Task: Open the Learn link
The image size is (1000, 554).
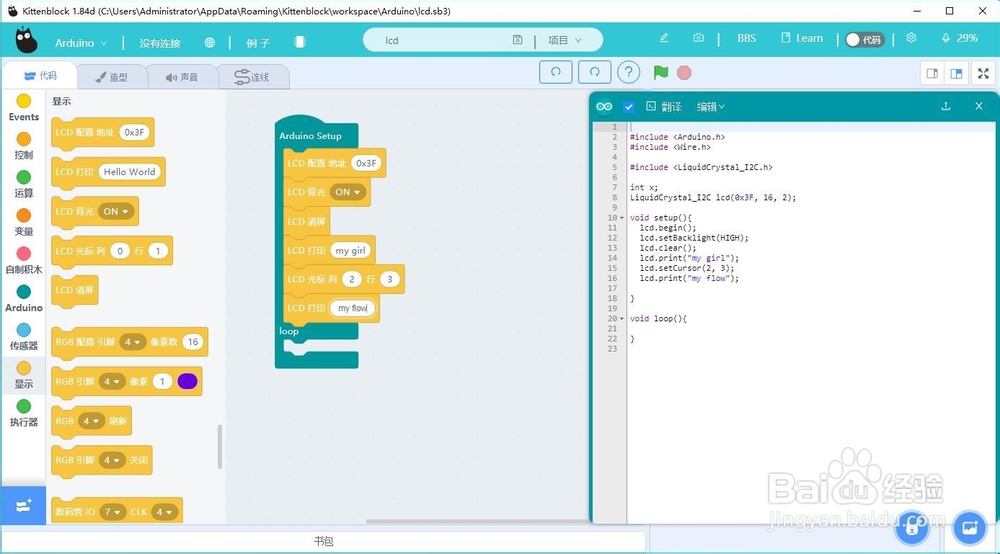Action: (802, 38)
